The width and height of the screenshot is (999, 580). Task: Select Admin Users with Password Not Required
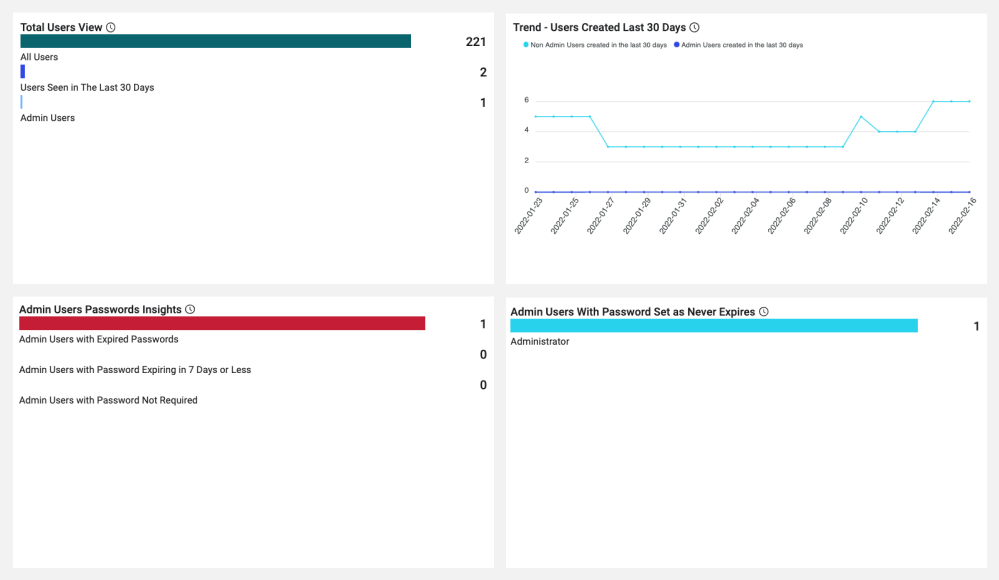108,400
